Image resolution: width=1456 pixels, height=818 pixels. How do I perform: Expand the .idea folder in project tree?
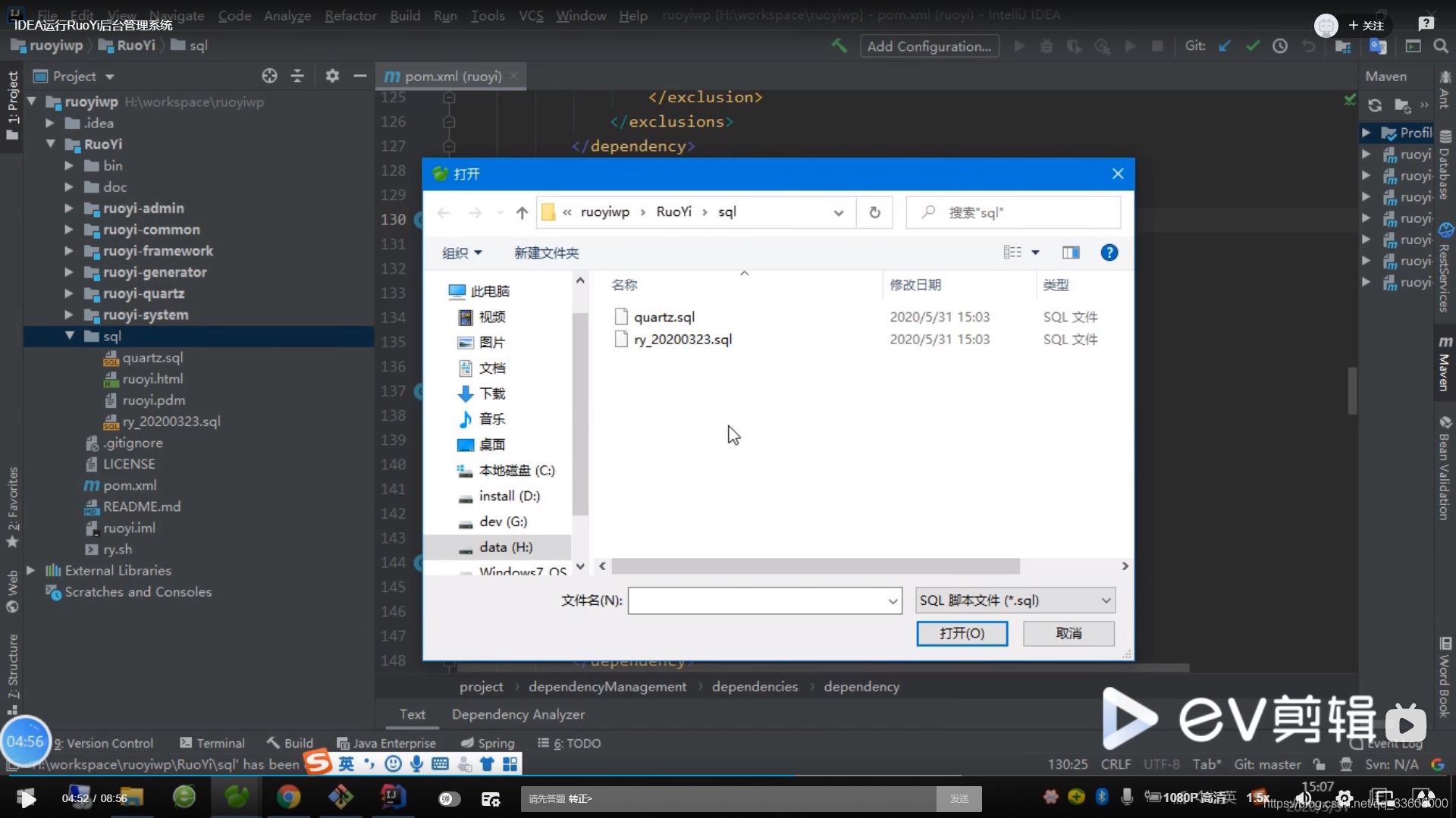click(50, 123)
